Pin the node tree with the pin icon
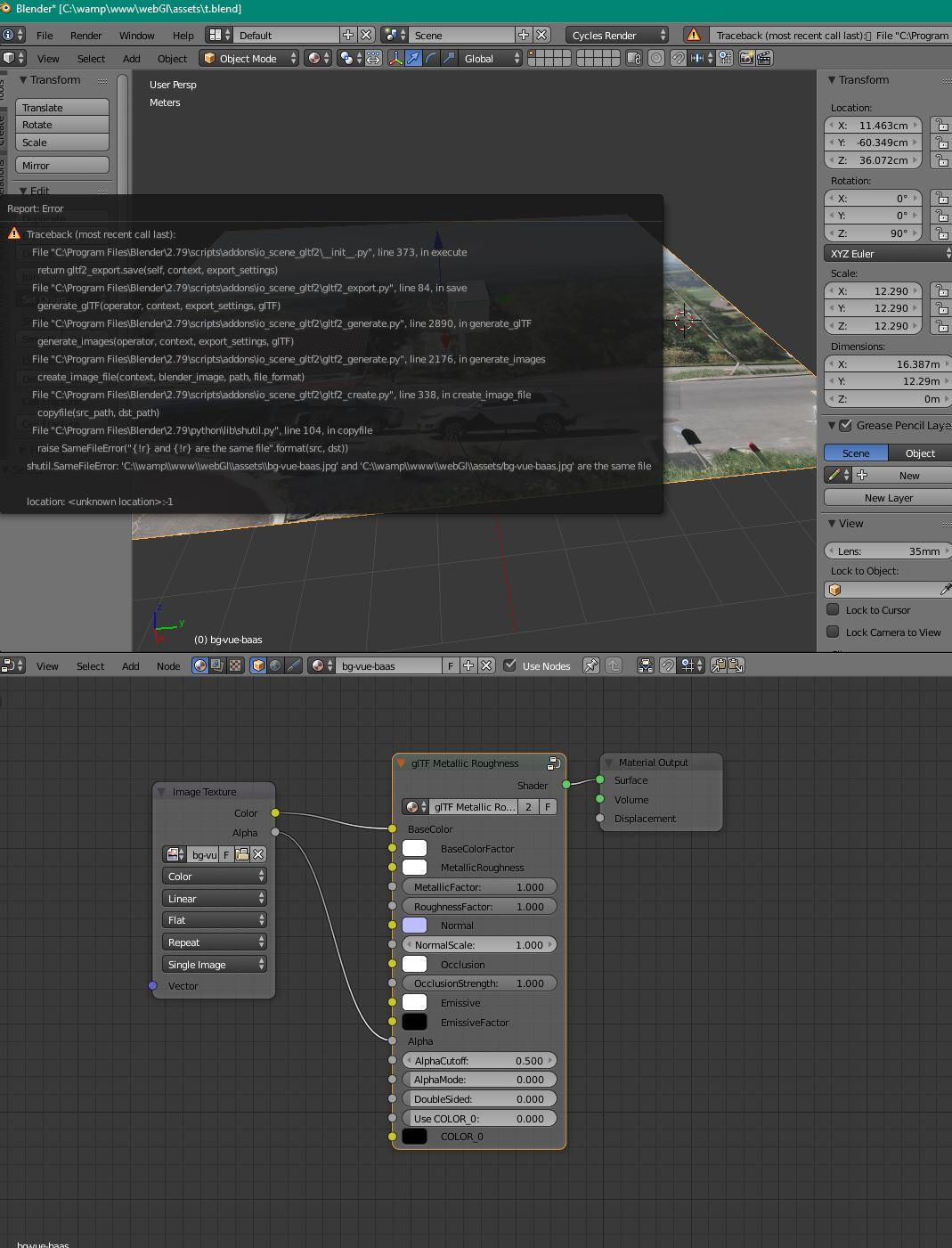952x1248 pixels. [590, 665]
